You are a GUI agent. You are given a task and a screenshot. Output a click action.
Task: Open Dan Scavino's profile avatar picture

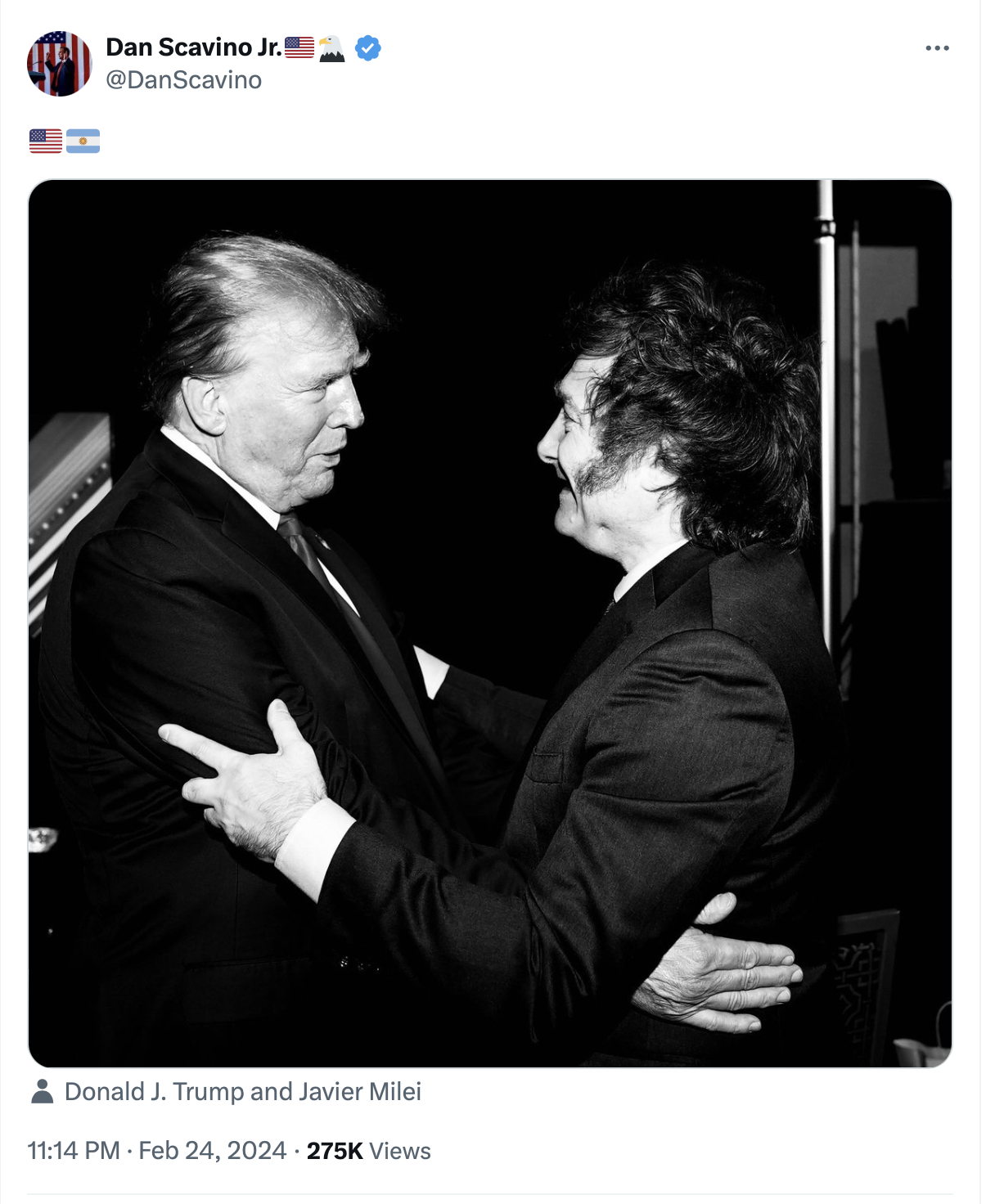pyautogui.click(x=59, y=64)
